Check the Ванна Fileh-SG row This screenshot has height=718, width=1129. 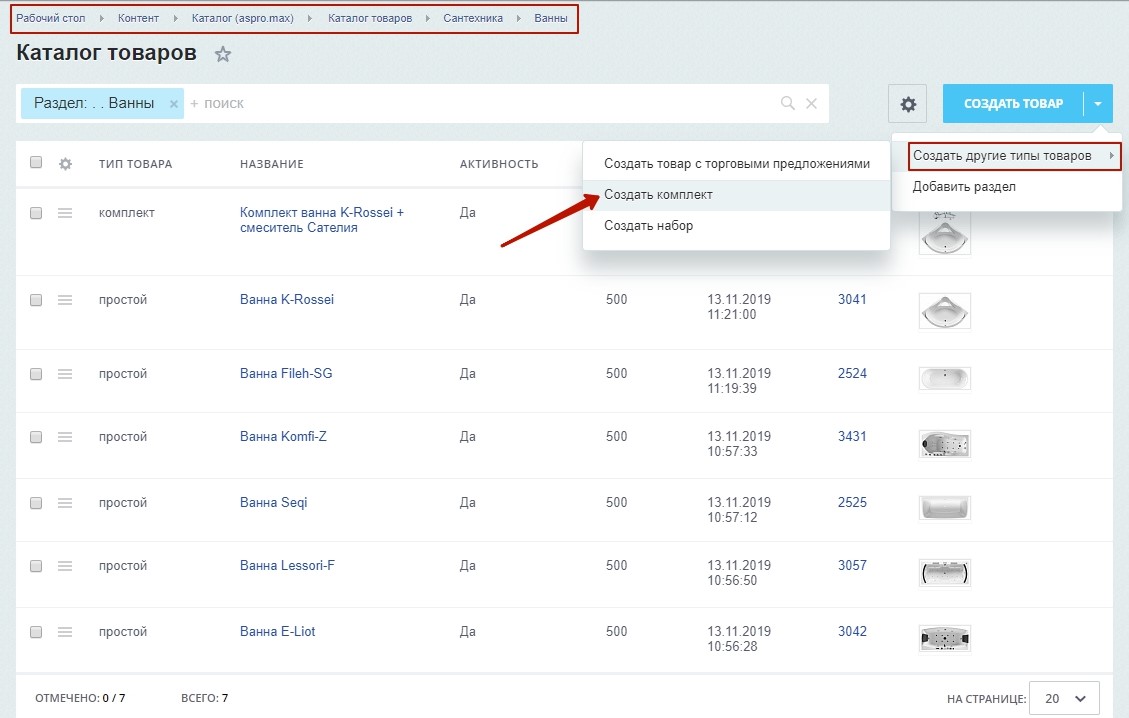36,374
